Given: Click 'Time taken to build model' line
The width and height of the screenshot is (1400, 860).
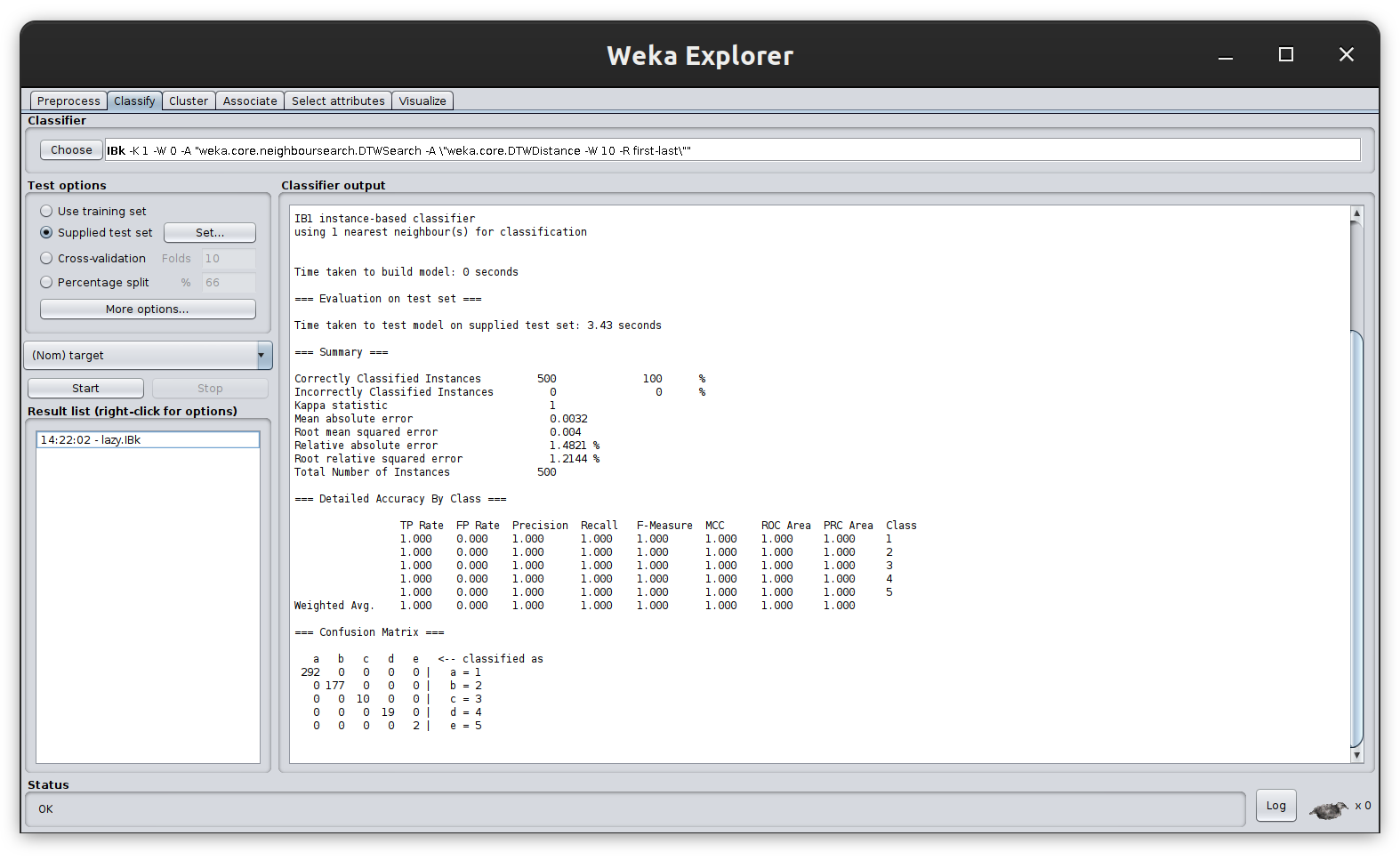Looking at the screenshot, I should [406, 272].
